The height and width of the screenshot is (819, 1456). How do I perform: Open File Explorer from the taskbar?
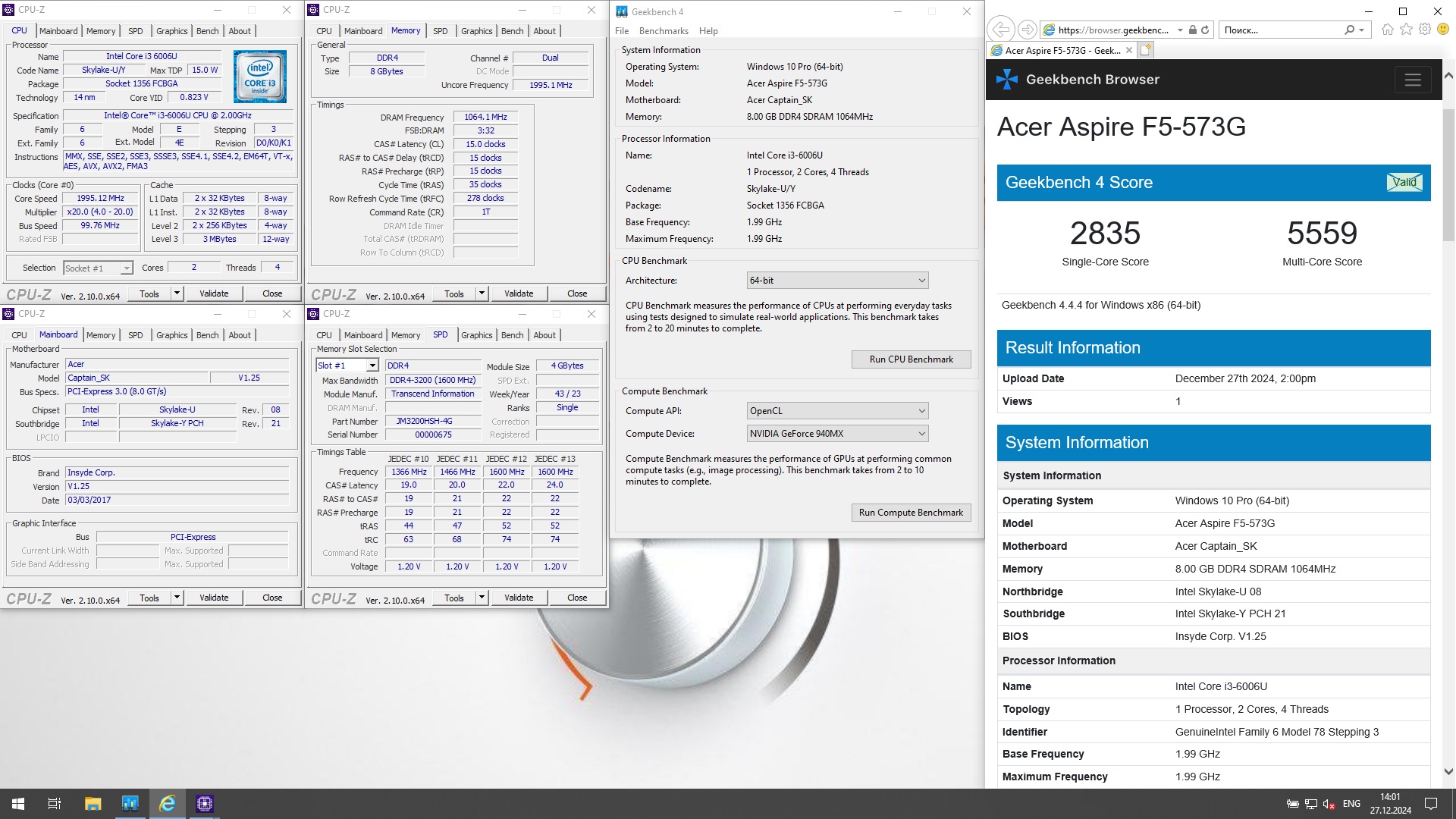pyautogui.click(x=93, y=804)
